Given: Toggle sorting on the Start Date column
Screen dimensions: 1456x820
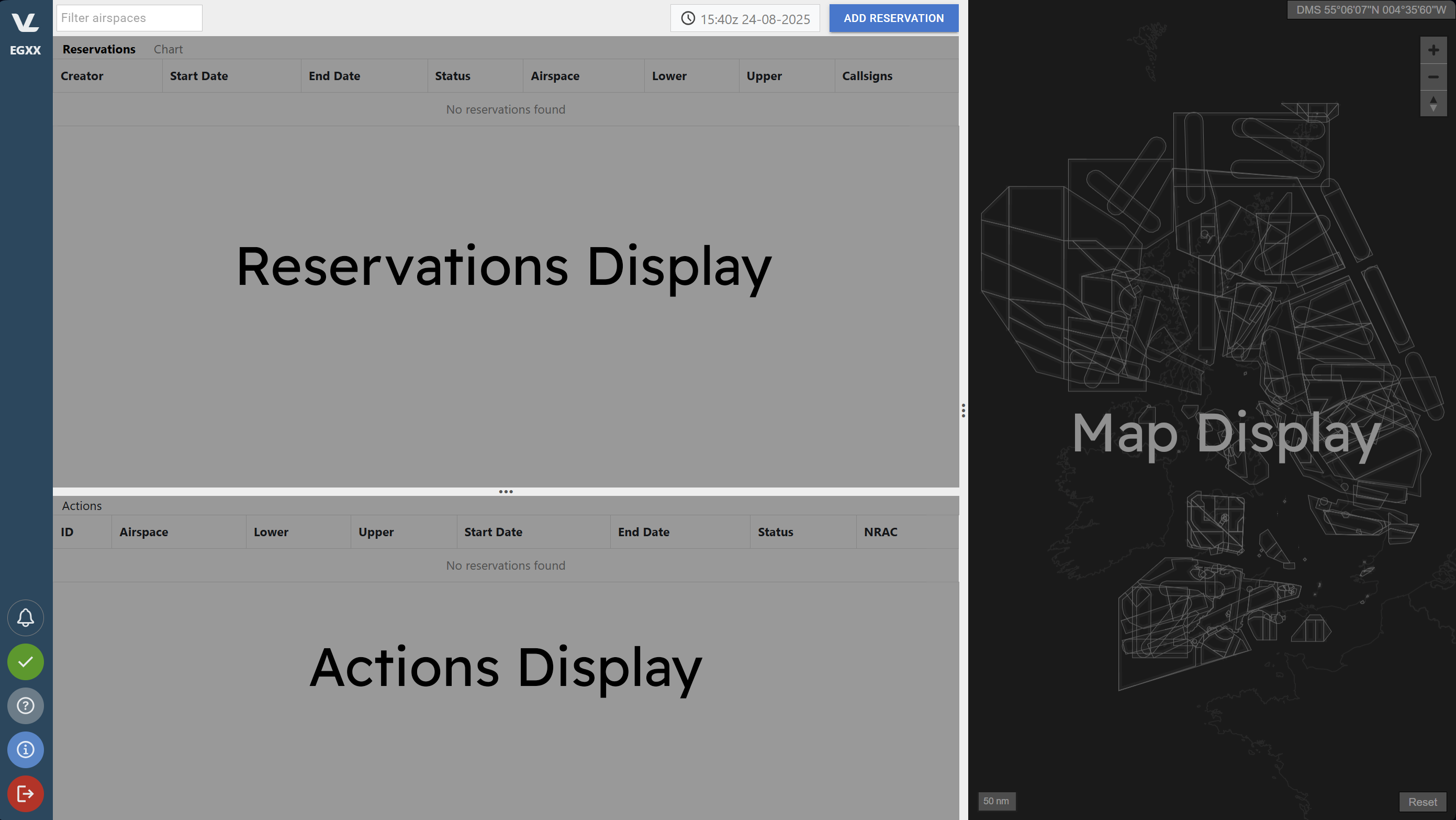Looking at the screenshot, I should (x=198, y=75).
